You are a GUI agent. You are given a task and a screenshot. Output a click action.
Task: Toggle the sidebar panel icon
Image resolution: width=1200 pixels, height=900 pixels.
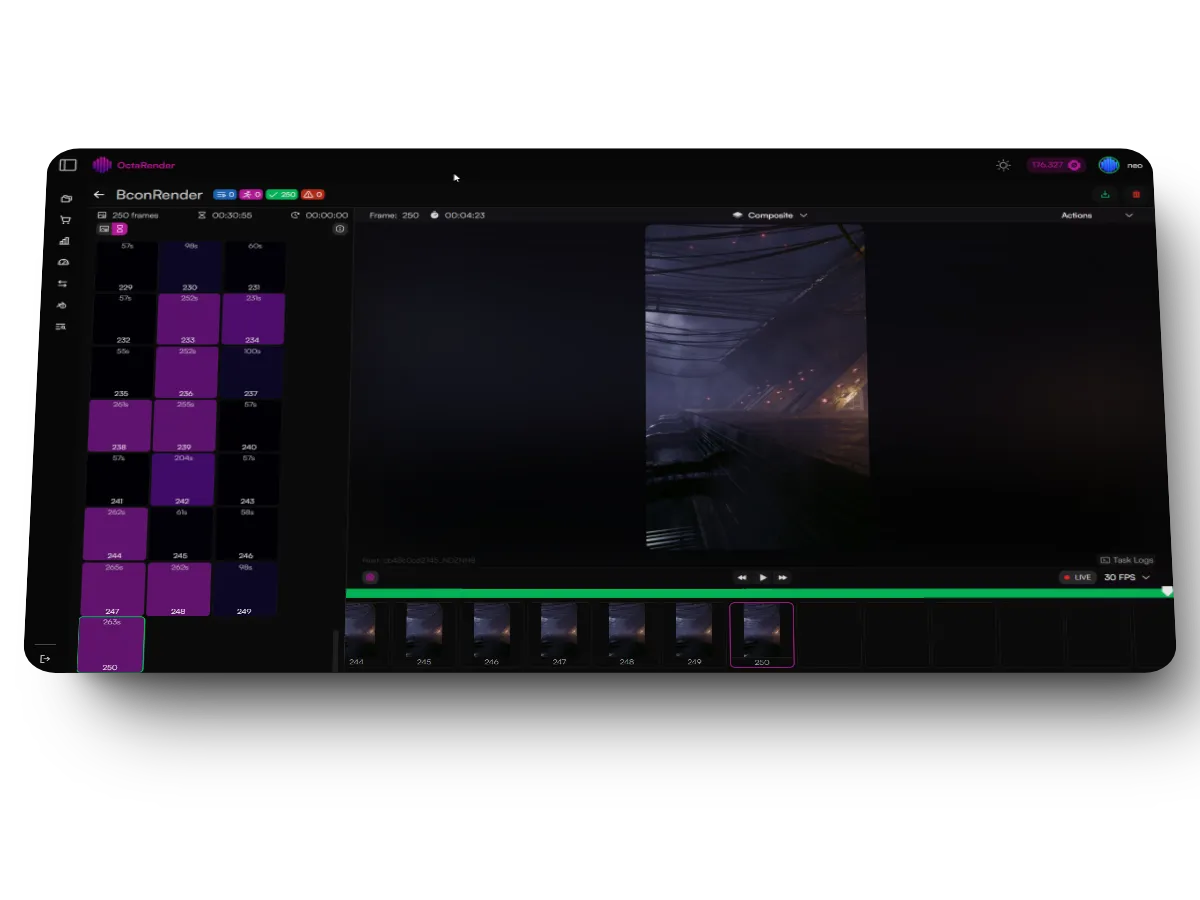pyautogui.click(x=68, y=165)
